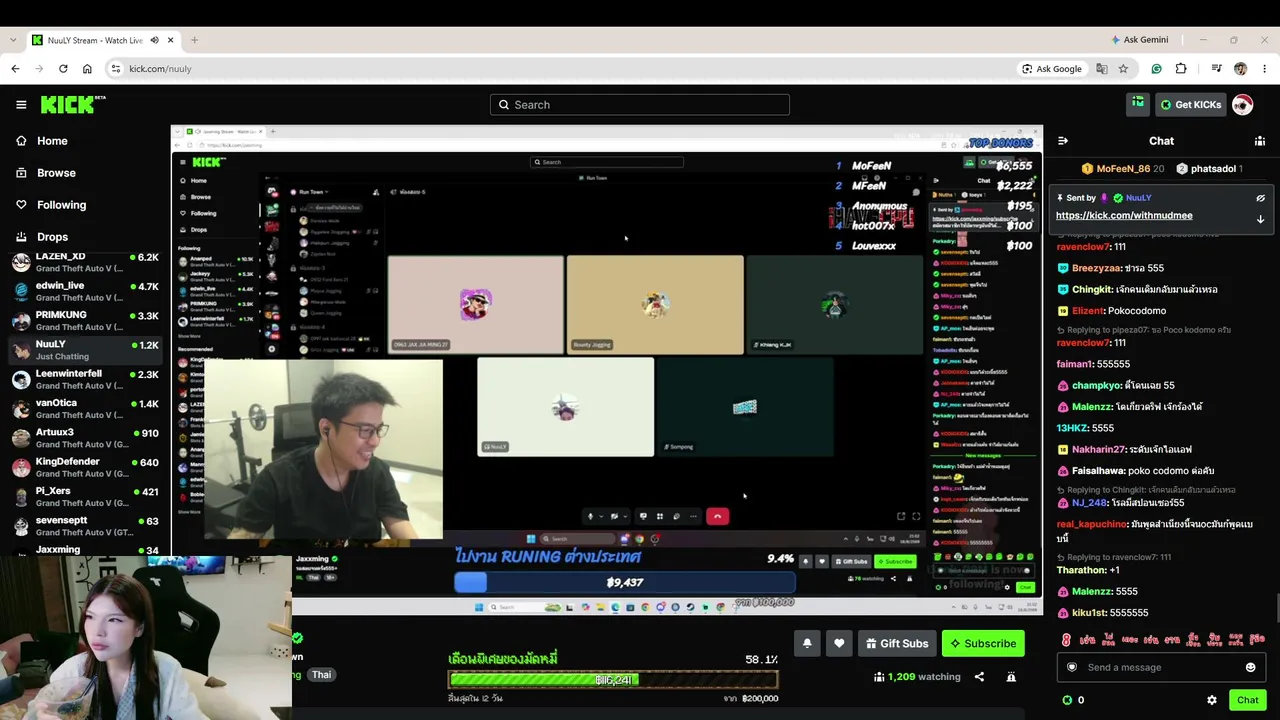Open the PRIMKUNG channel in the sidebar
The image size is (1280, 720).
84,321
